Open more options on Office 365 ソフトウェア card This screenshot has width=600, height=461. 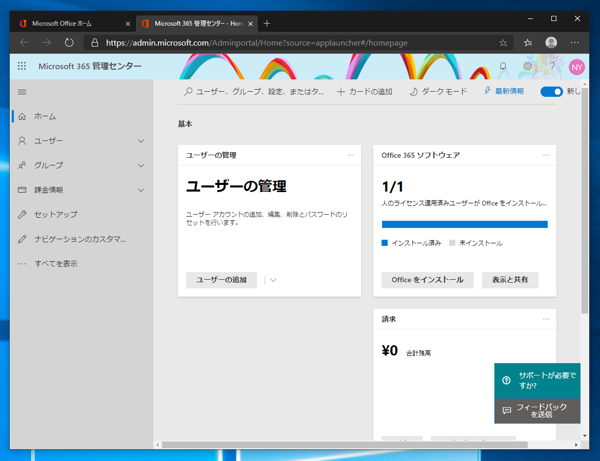click(x=546, y=155)
